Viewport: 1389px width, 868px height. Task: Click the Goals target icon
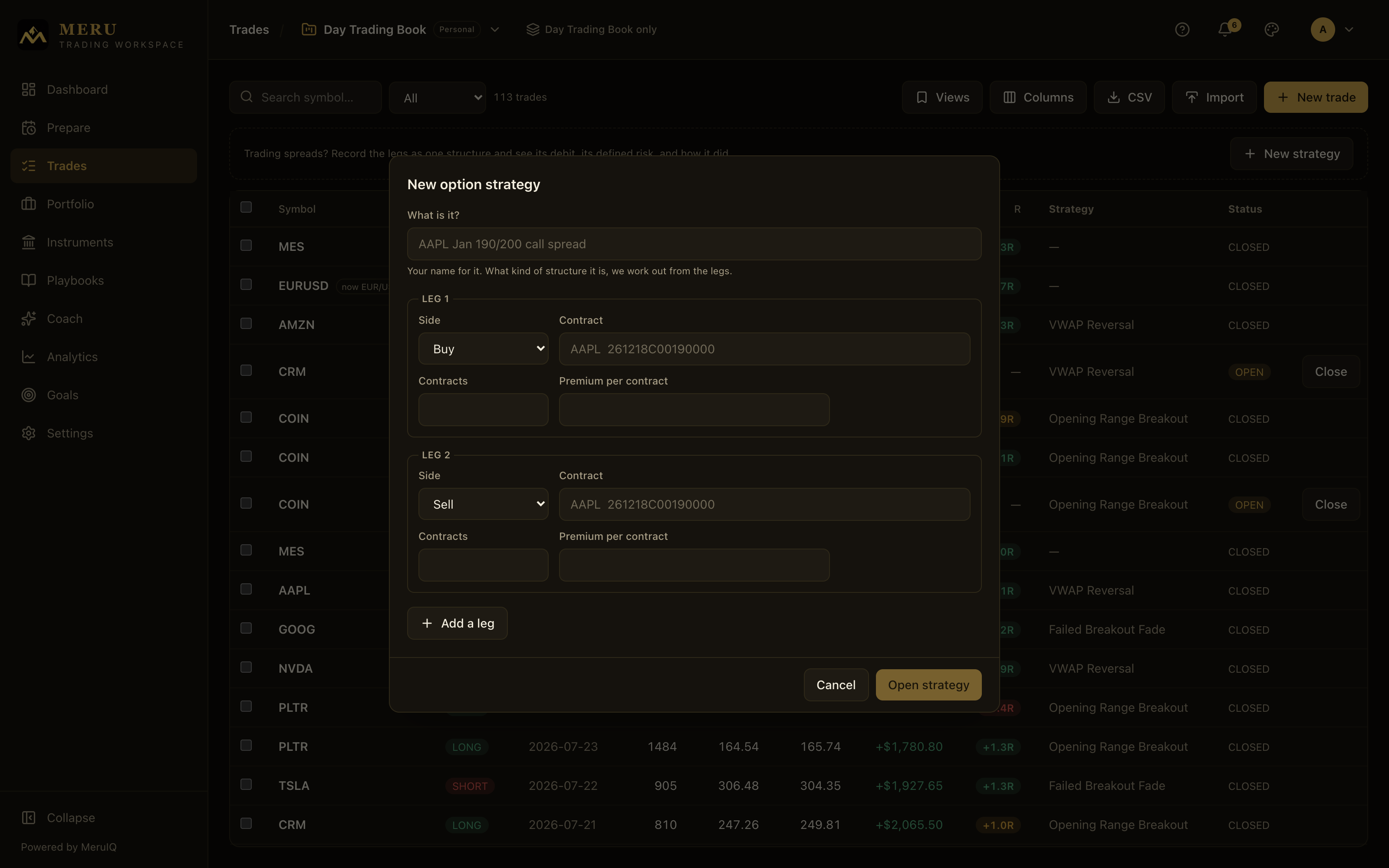pos(29,395)
